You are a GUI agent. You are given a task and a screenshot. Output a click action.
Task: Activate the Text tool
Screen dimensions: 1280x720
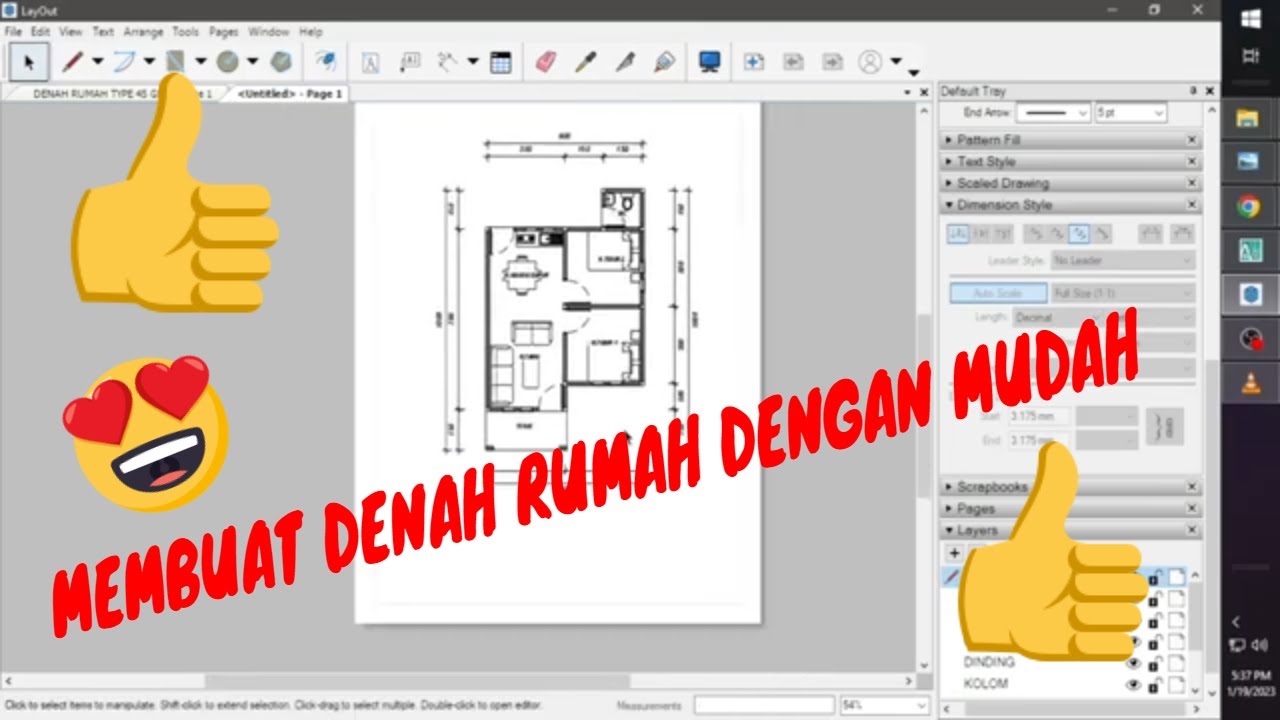click(x=370, y=62)
